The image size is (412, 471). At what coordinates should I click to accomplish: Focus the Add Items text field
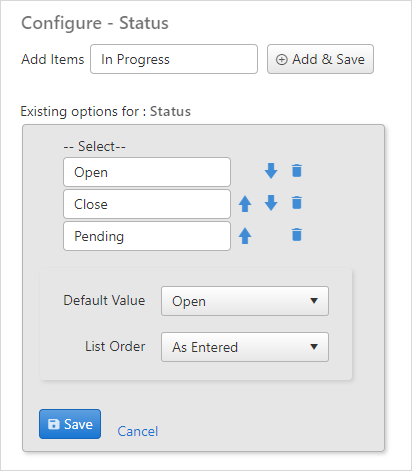pyautogui.click(x=174, y=59)
